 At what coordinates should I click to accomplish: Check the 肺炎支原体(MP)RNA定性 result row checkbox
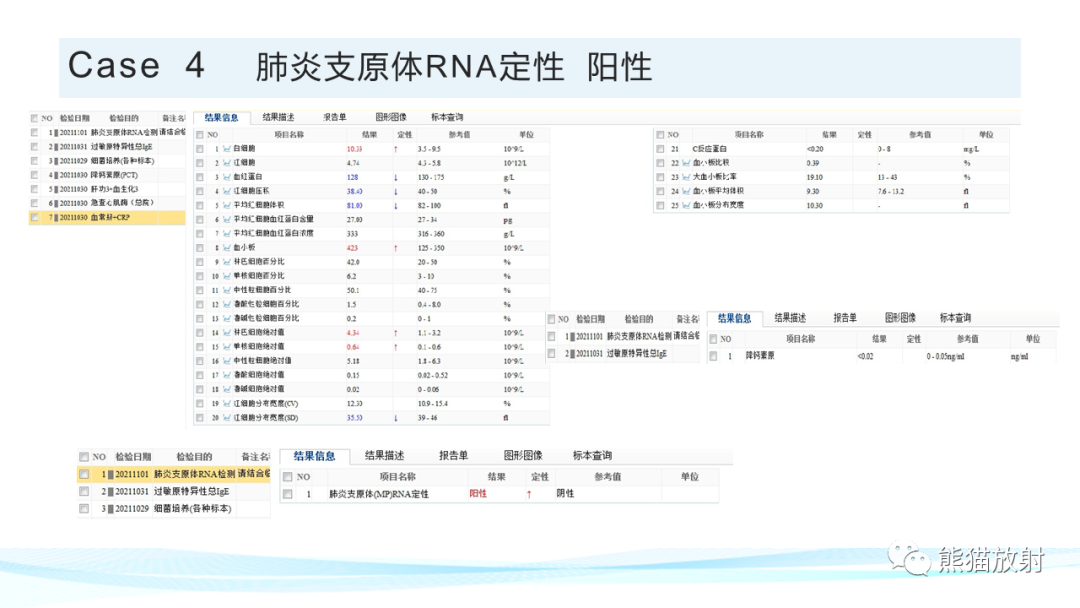[288, 494]
